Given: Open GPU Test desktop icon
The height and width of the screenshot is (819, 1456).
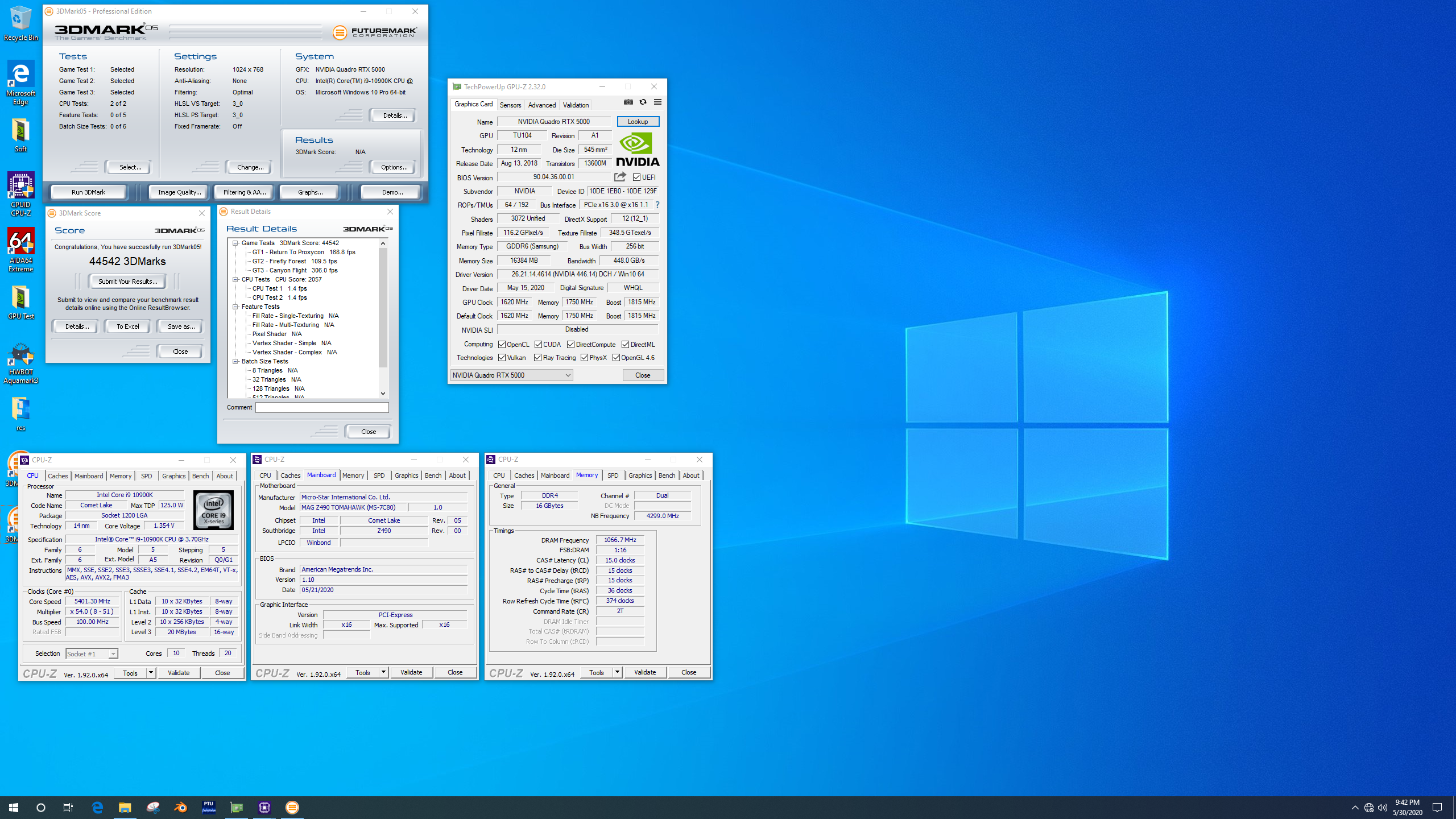Looking at the screenshot, I should point(20,301).
